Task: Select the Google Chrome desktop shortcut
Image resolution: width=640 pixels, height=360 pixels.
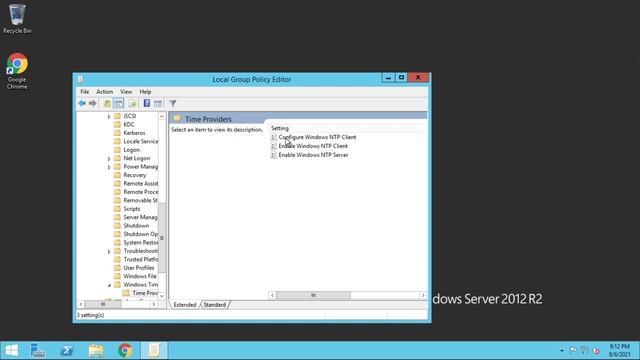Action: (17, 71)
